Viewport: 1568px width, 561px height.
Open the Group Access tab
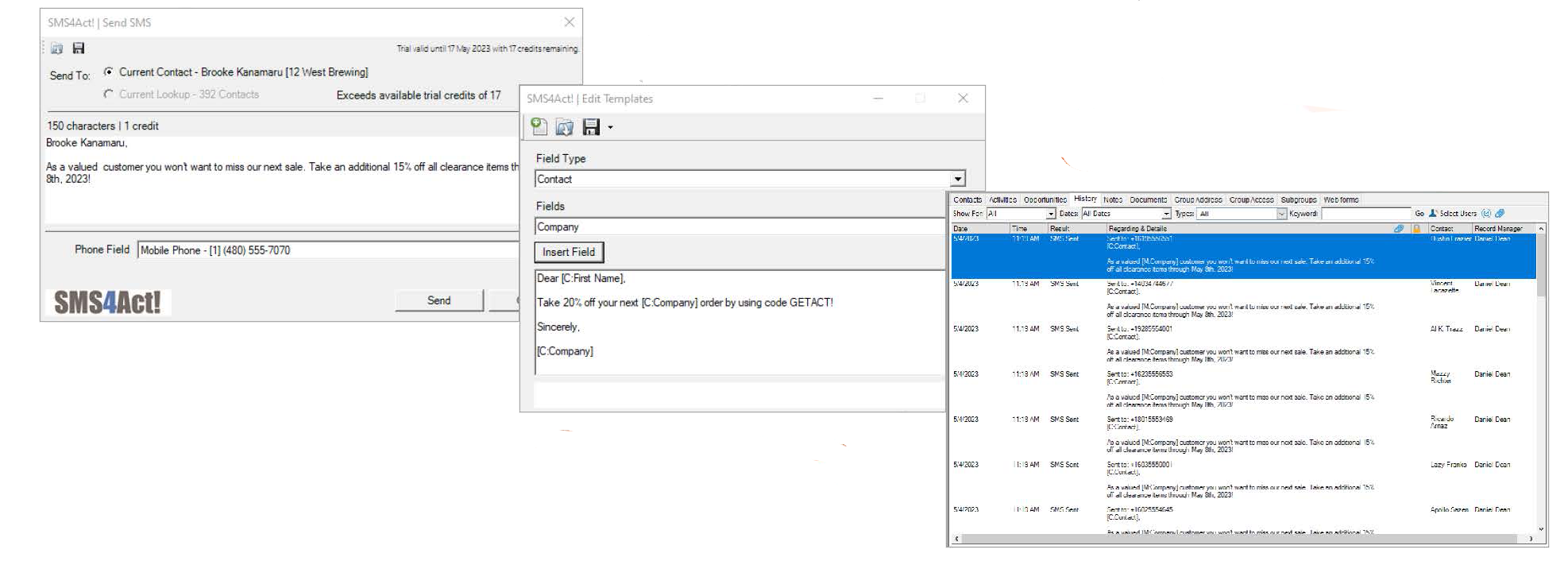pos(1251,200)
